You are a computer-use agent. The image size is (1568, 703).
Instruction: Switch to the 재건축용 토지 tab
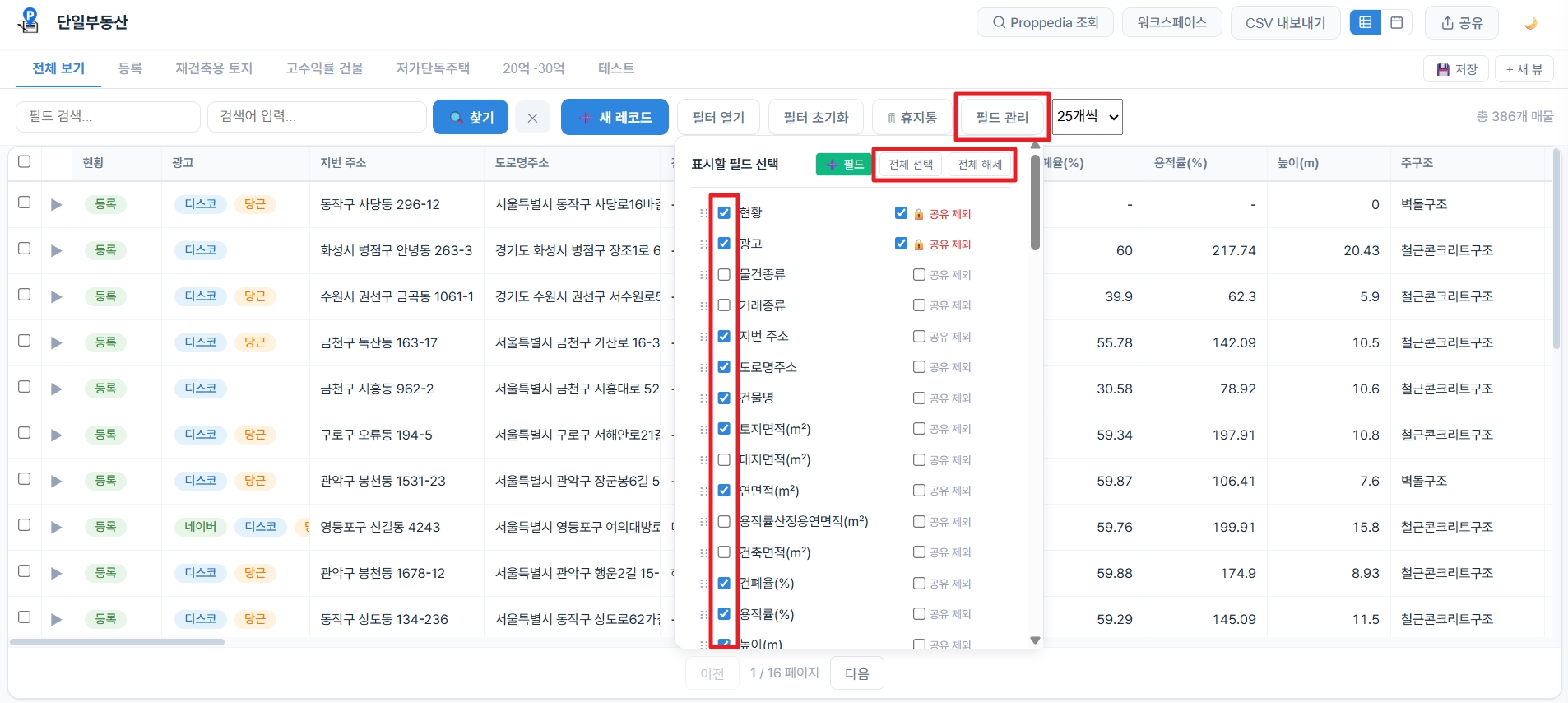(214, 68)
